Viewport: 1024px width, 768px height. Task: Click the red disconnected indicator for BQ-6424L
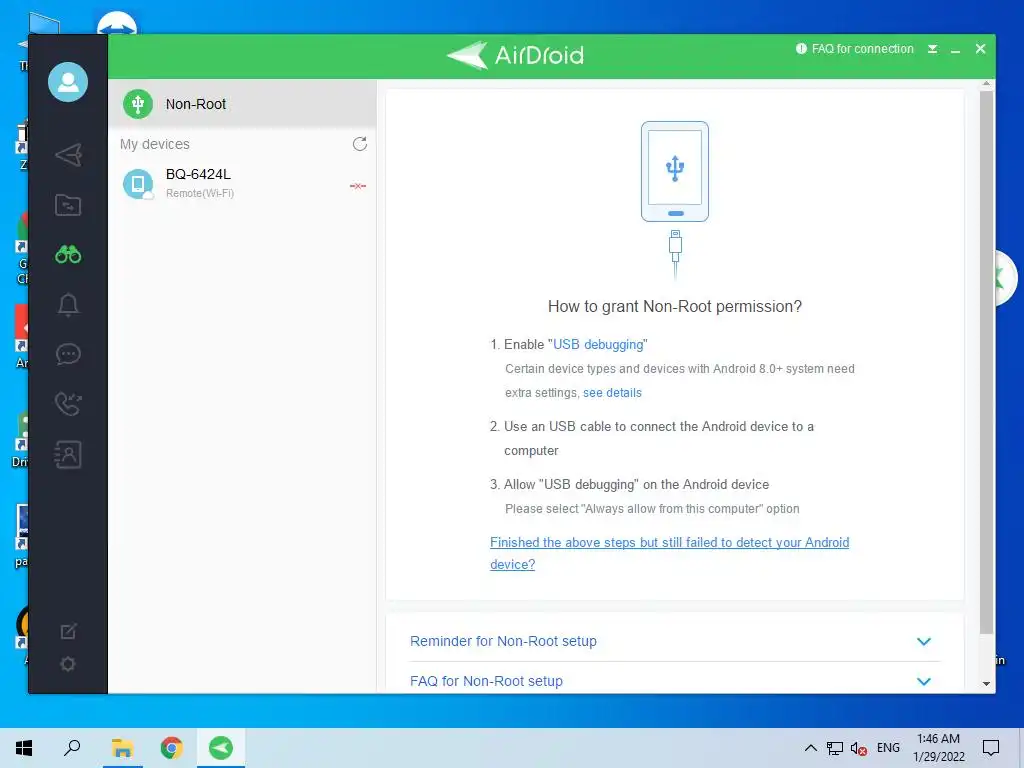[x=358, y=186]
